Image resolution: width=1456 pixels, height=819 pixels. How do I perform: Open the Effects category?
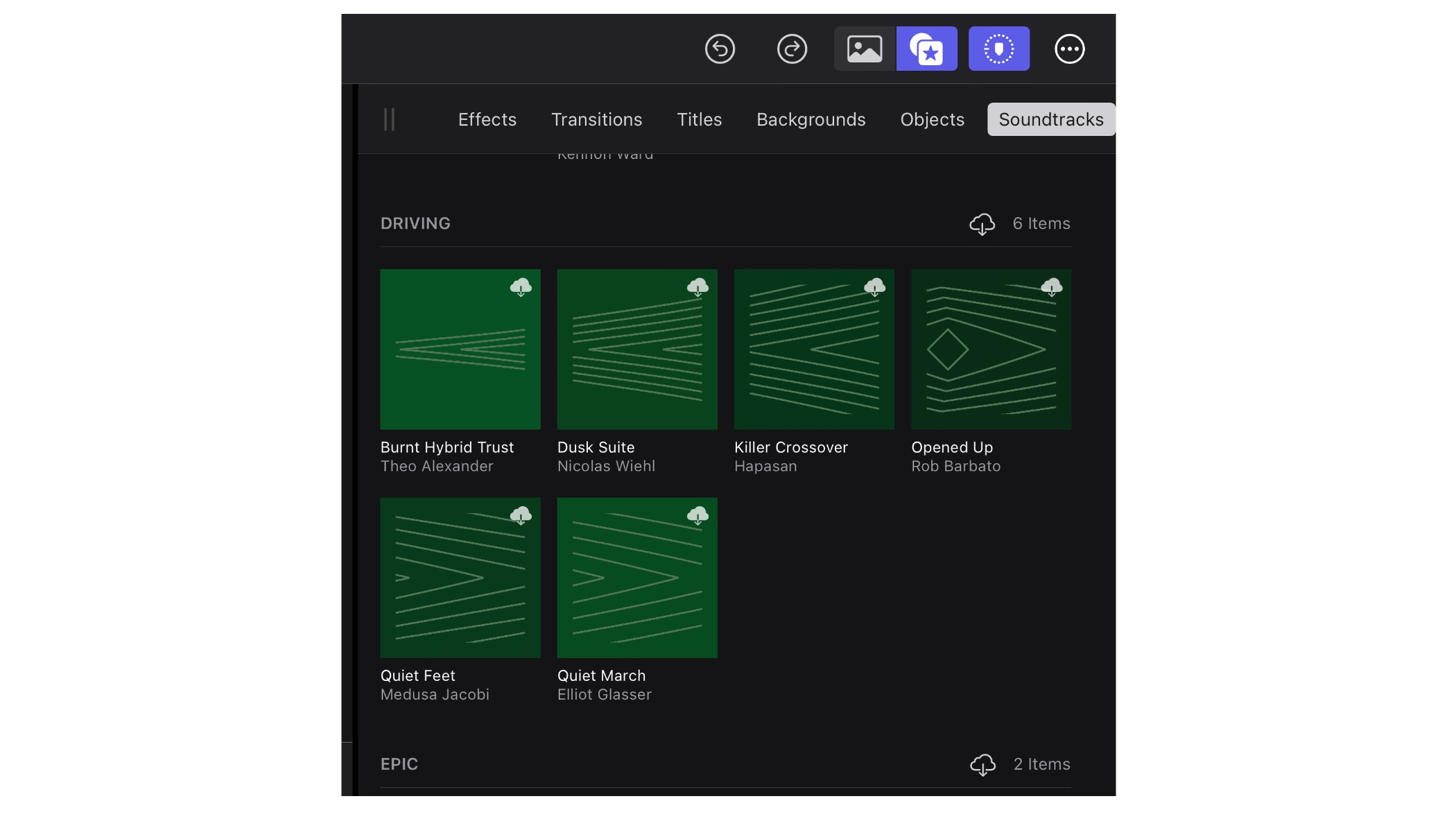tap(486, 119)
